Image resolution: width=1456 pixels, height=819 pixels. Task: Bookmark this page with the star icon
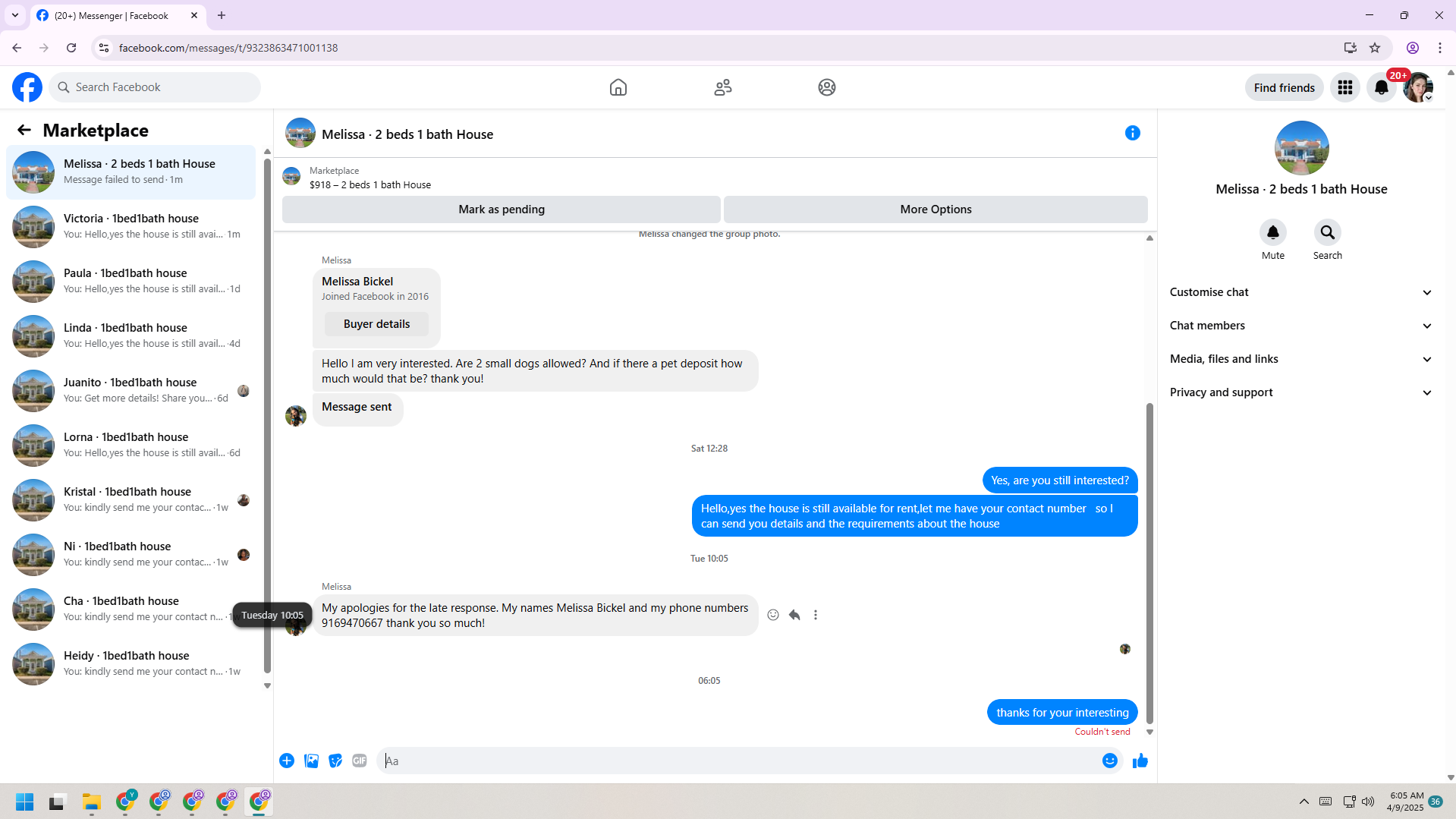tap(1375, 48)
